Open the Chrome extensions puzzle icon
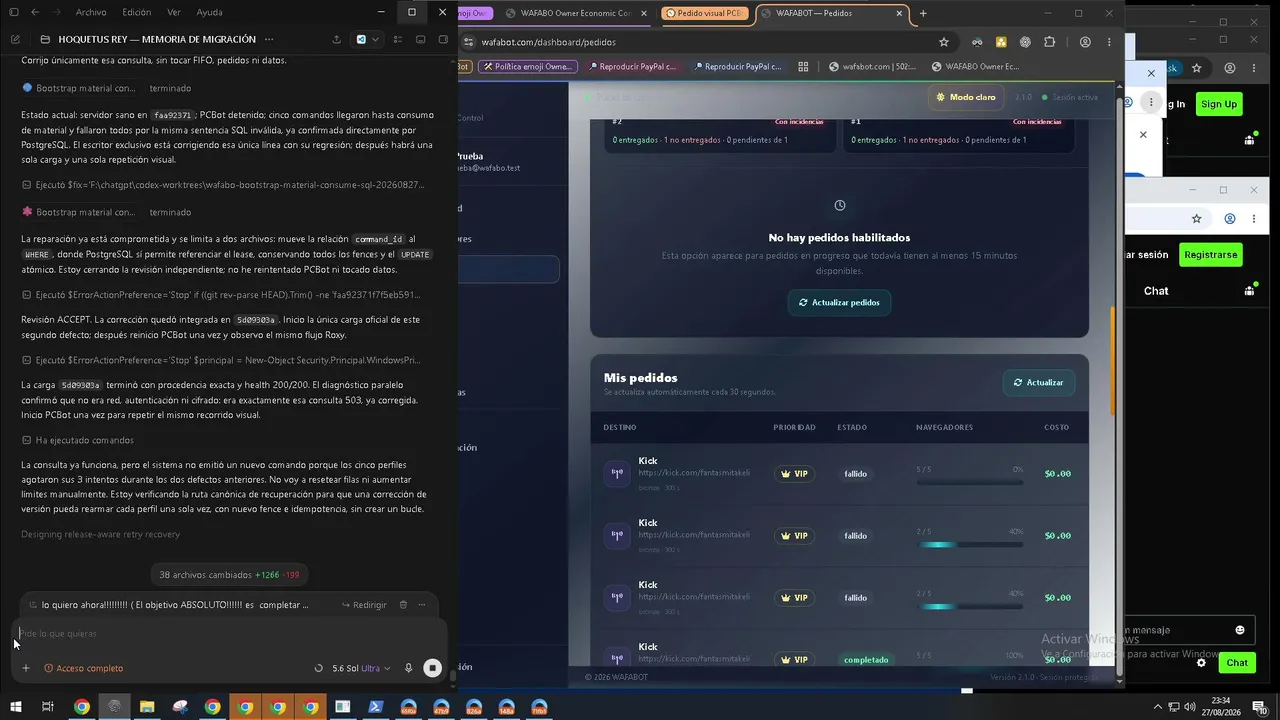This screenshot has height=720, width=1280. pyautogui.click(x=1049, y=42)
